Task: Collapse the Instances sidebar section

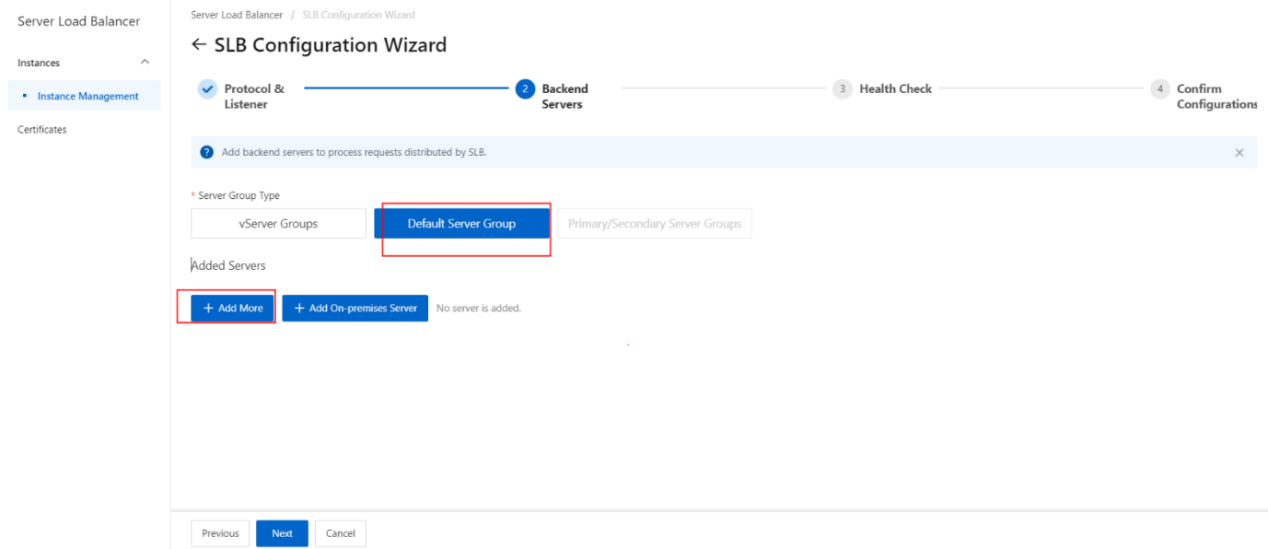Action: click(145, 63)
